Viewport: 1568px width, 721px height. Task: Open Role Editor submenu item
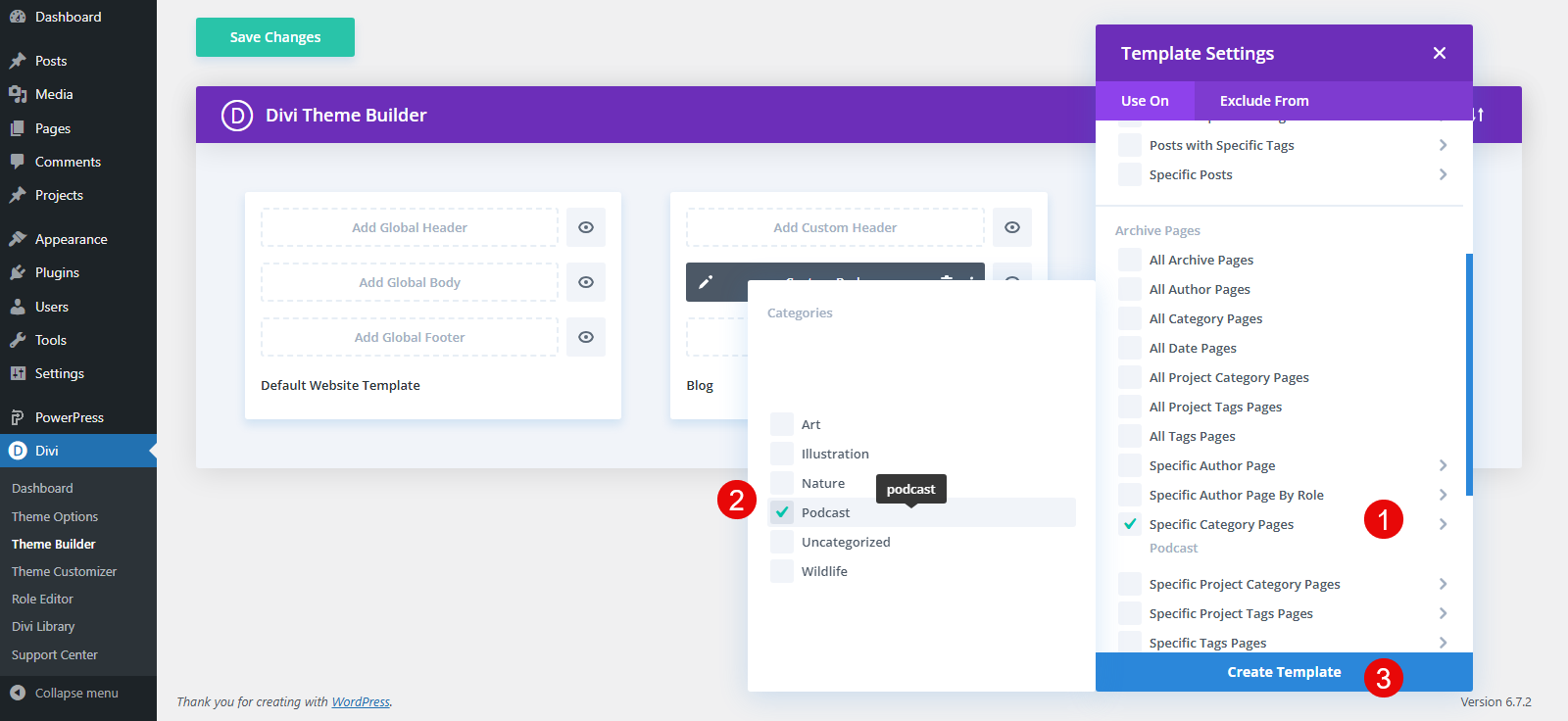tap(42, 599)
